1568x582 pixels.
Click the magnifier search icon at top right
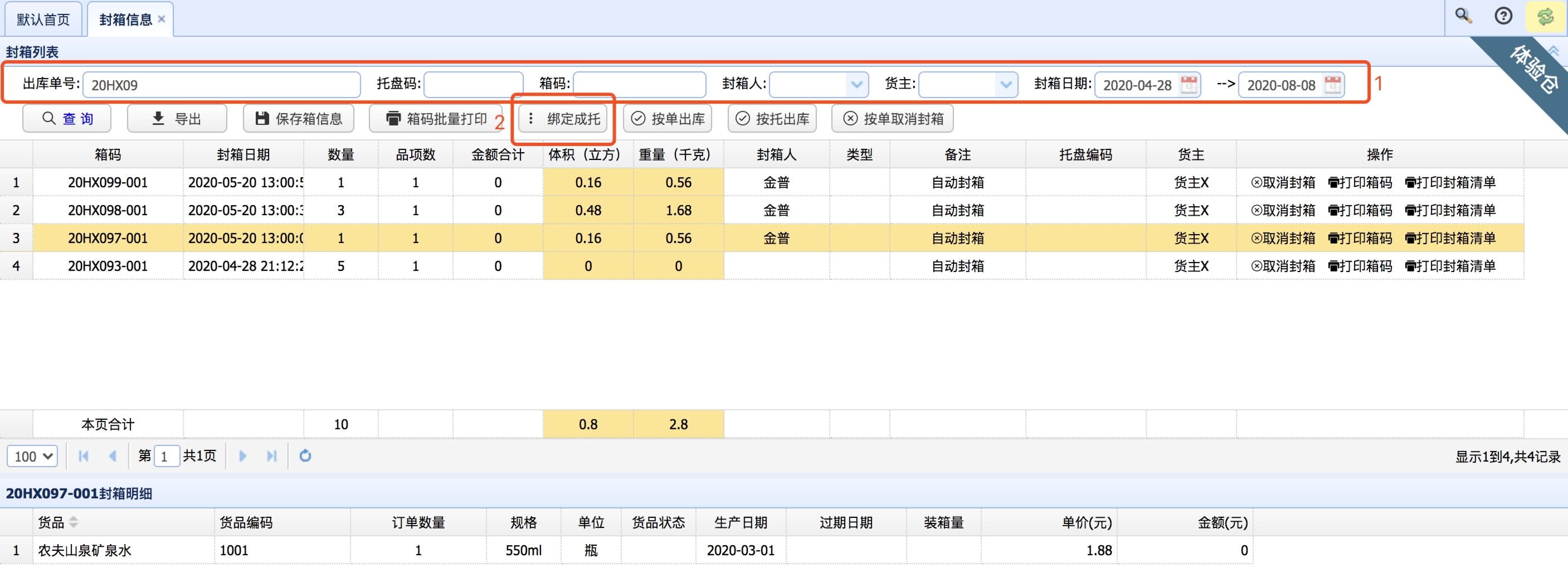(1463, 15)
